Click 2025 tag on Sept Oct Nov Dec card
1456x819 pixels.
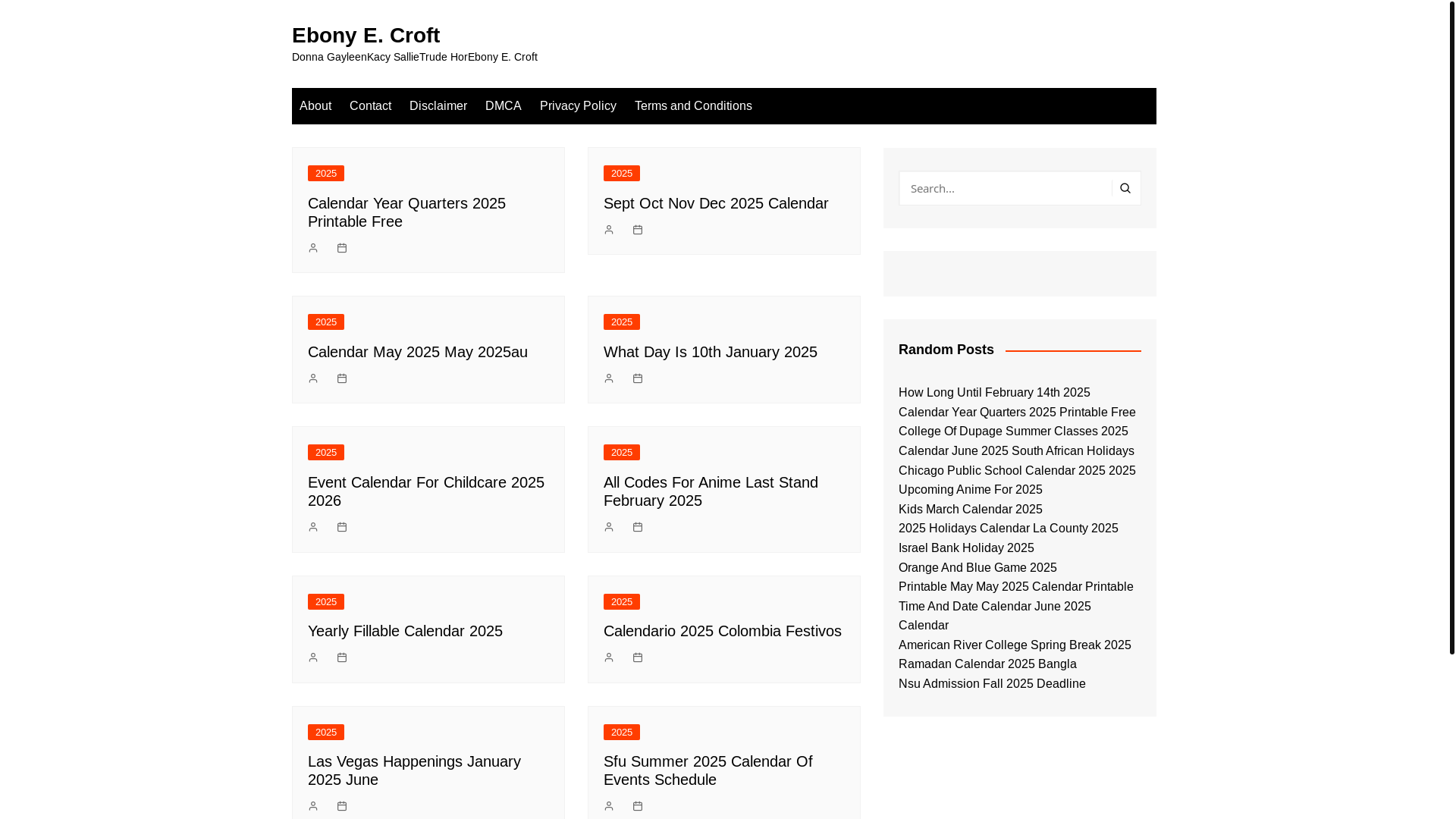click(622, 174)
